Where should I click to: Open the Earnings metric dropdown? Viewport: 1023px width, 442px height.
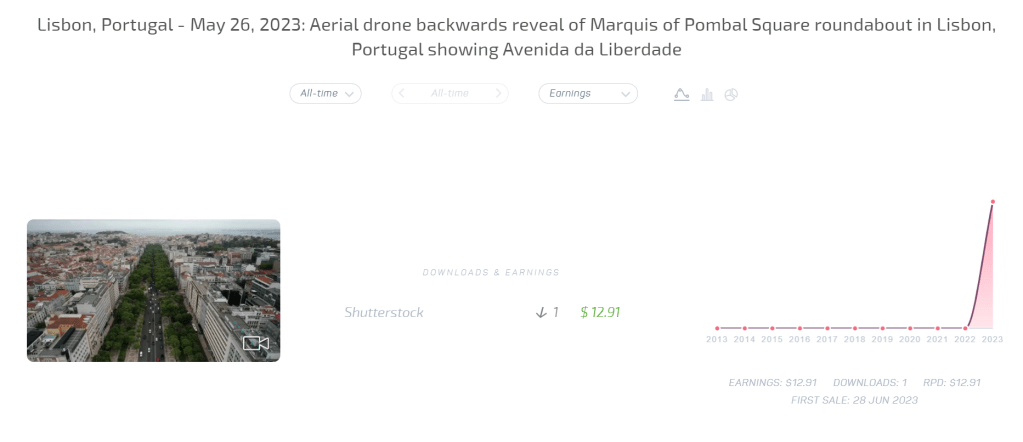click(x=587, y=93)
